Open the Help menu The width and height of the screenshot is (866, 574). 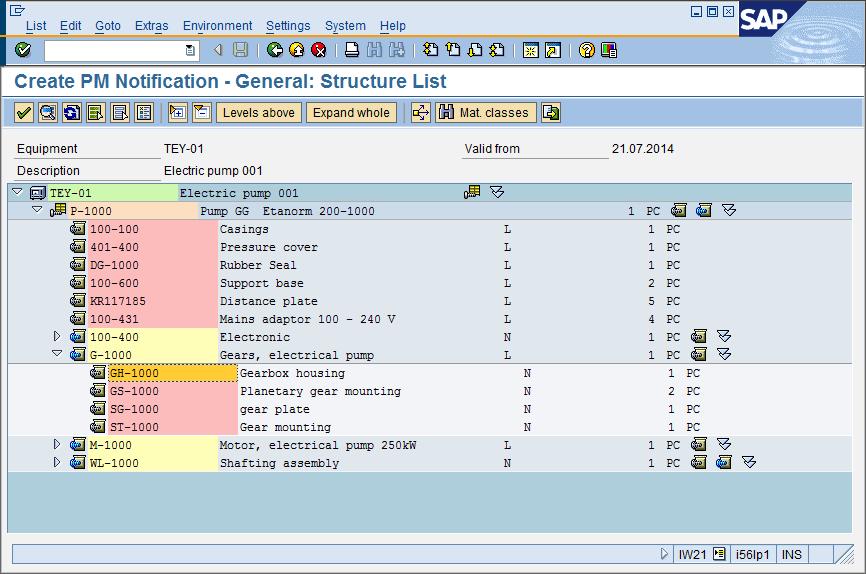pyautogui.click(x=393, y=26)
